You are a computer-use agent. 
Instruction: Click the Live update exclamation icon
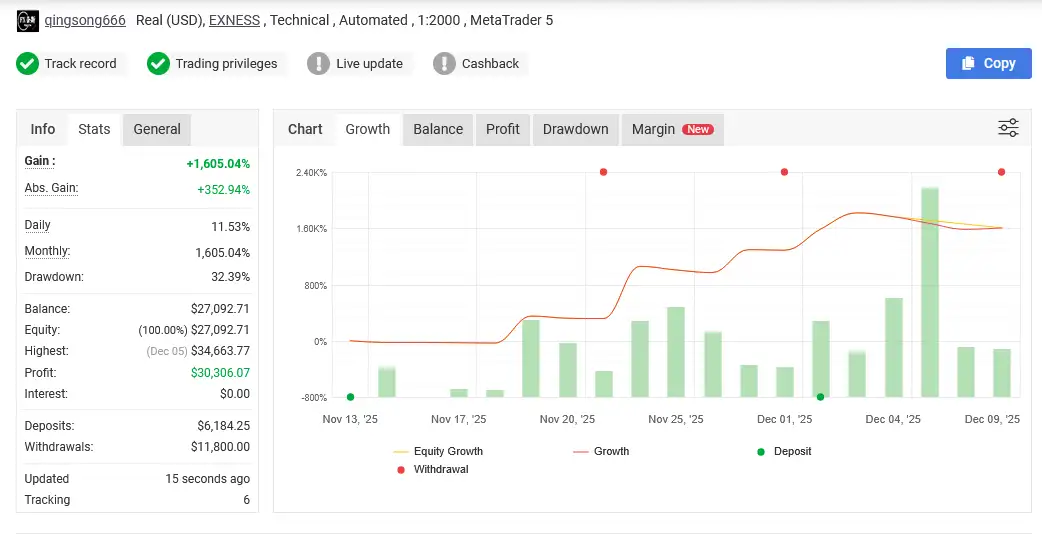[x=319, y=64]
